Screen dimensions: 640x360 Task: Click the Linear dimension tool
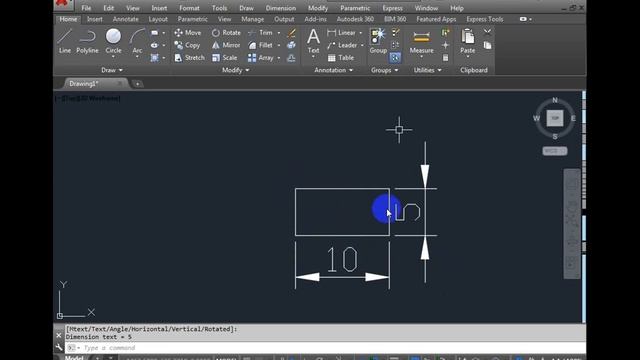tap(342, 33)
